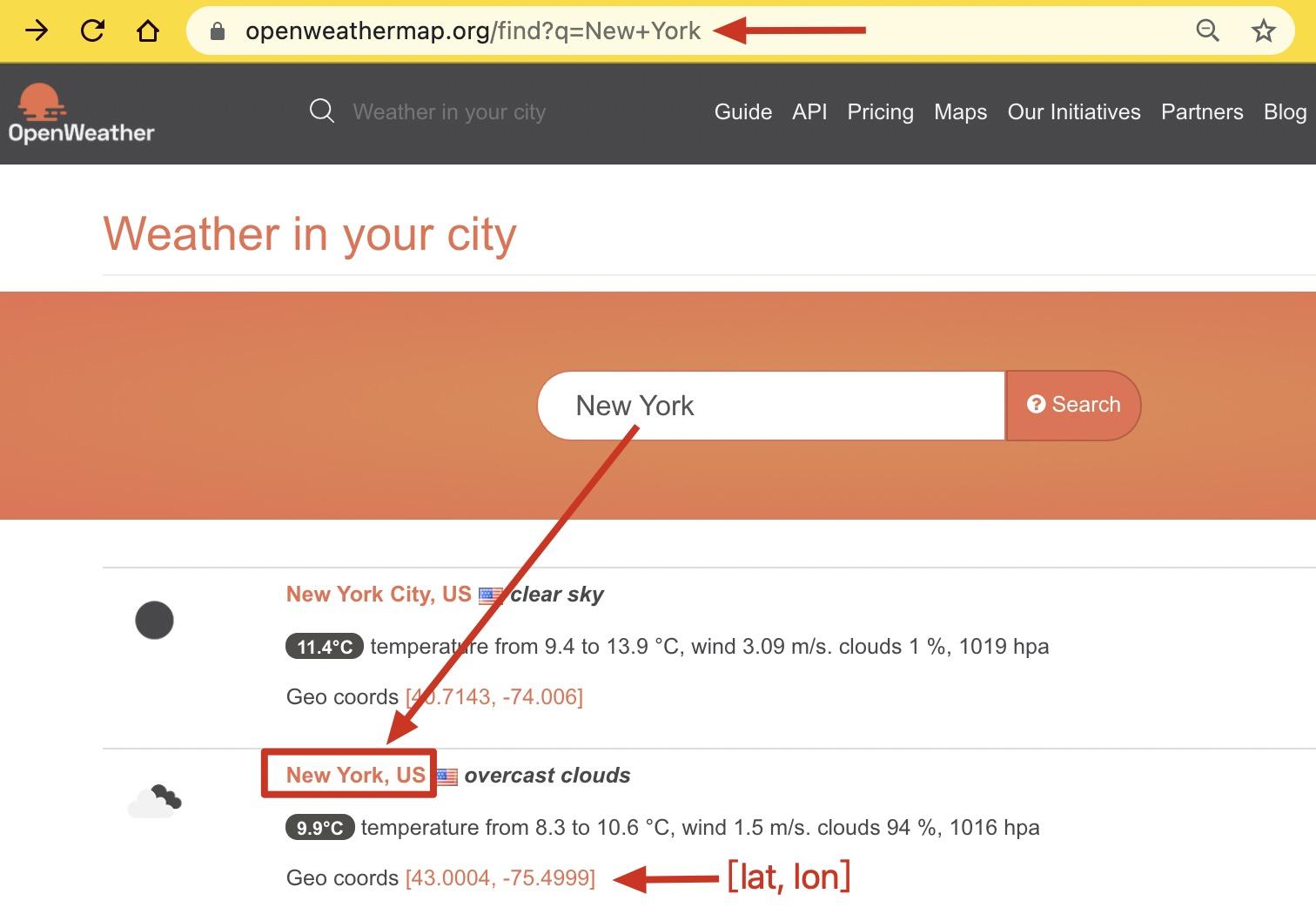Viewport: 1316px width, 914px height.
Task: Click the 'clear sky' description text
Action: [557, 595]
